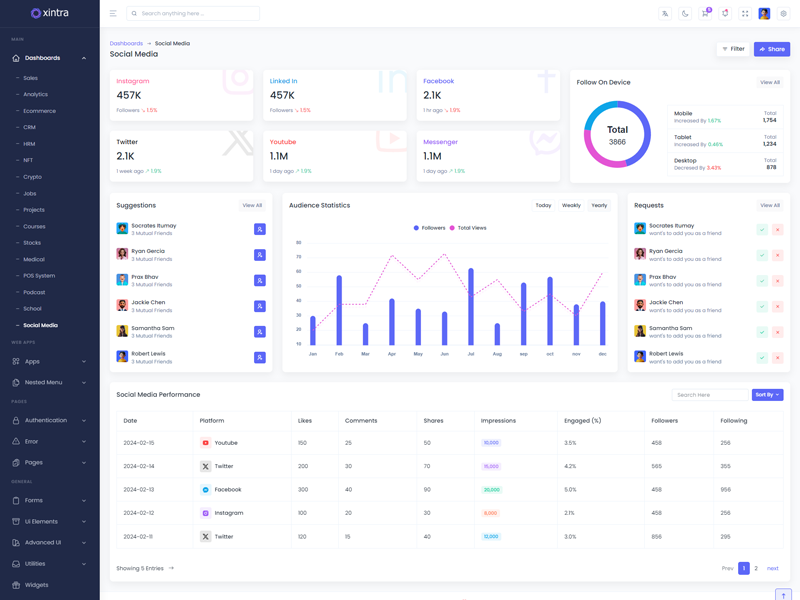Accept Ryan Garcia's friend request
The width and height of the screenshot is (800, 600).
pos(762,255)
